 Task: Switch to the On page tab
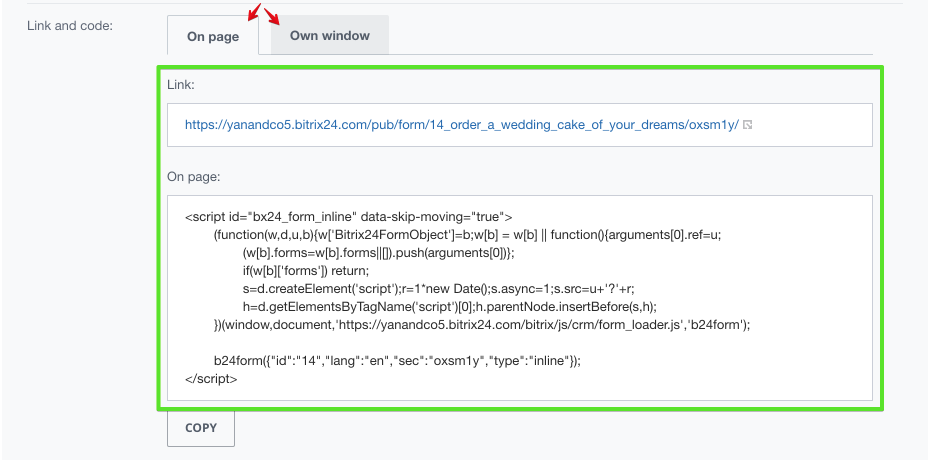point(213,36)
